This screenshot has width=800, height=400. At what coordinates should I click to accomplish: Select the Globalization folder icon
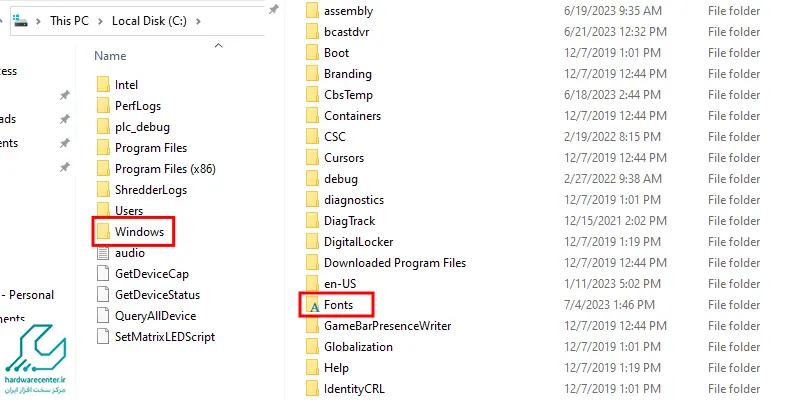pos(313,347)
